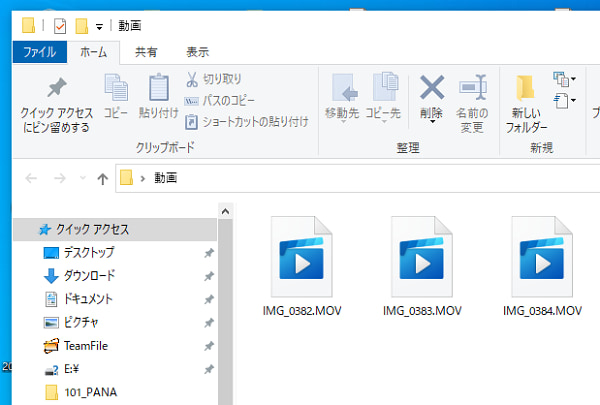Open Customize Quick Access Toolbar dropdown
The width and height of the screenshot is (600, 405).
[99, 27]
